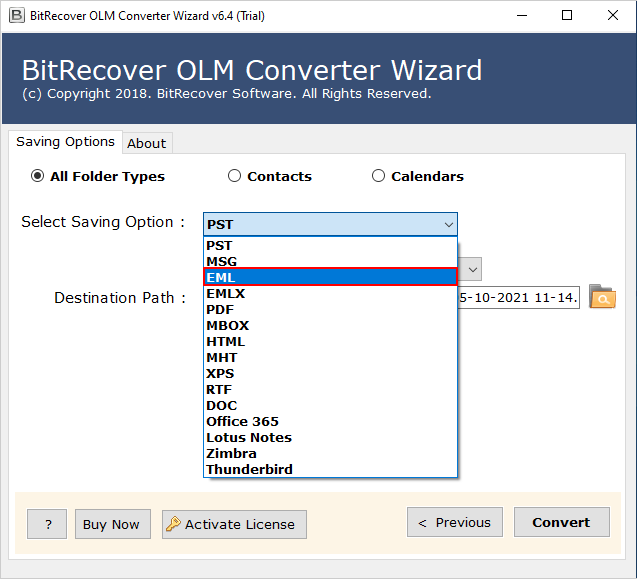Screen dimensions: 637x579
Task: Click the Activate License button
Action: tap(234, 524)
